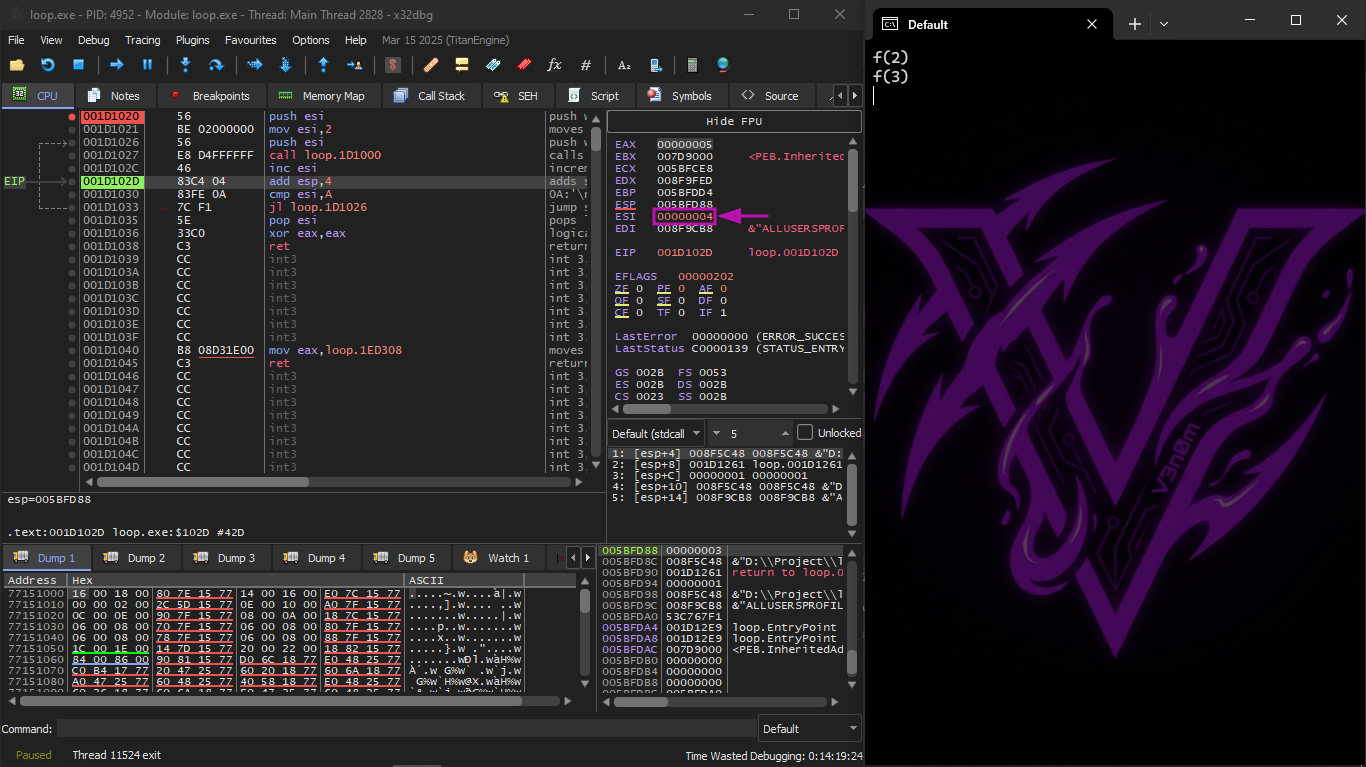
Task: Open the calculator tool icon
Action: click(x=691, y=65)
